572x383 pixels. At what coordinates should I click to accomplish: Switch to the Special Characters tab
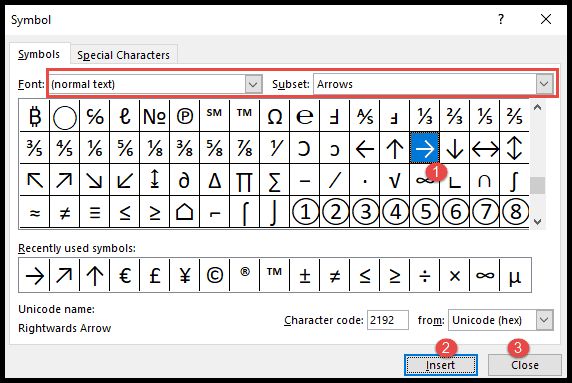pos(124,55)
